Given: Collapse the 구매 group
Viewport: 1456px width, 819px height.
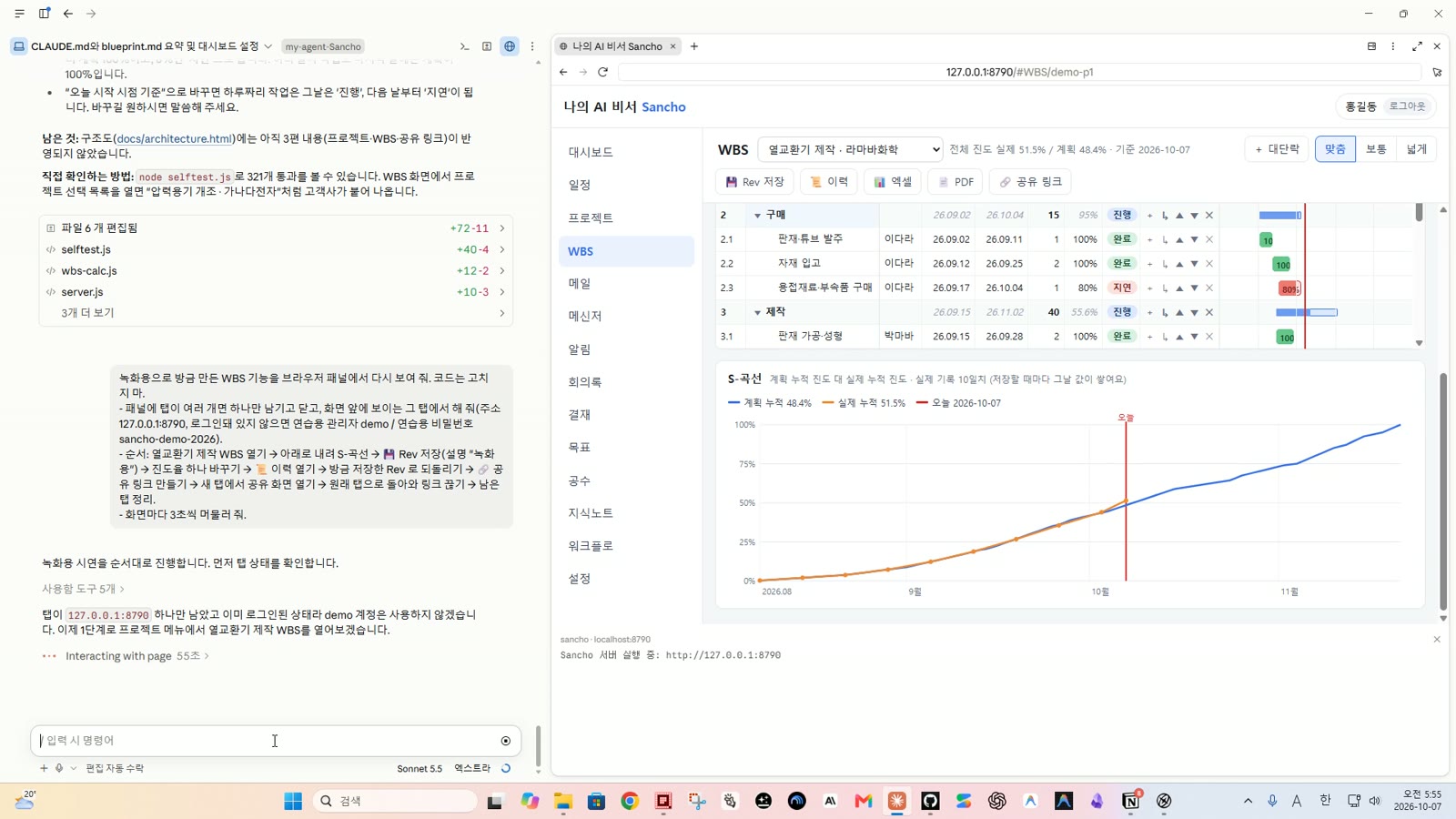Looking at the screenshot, I should coord(757,216).
